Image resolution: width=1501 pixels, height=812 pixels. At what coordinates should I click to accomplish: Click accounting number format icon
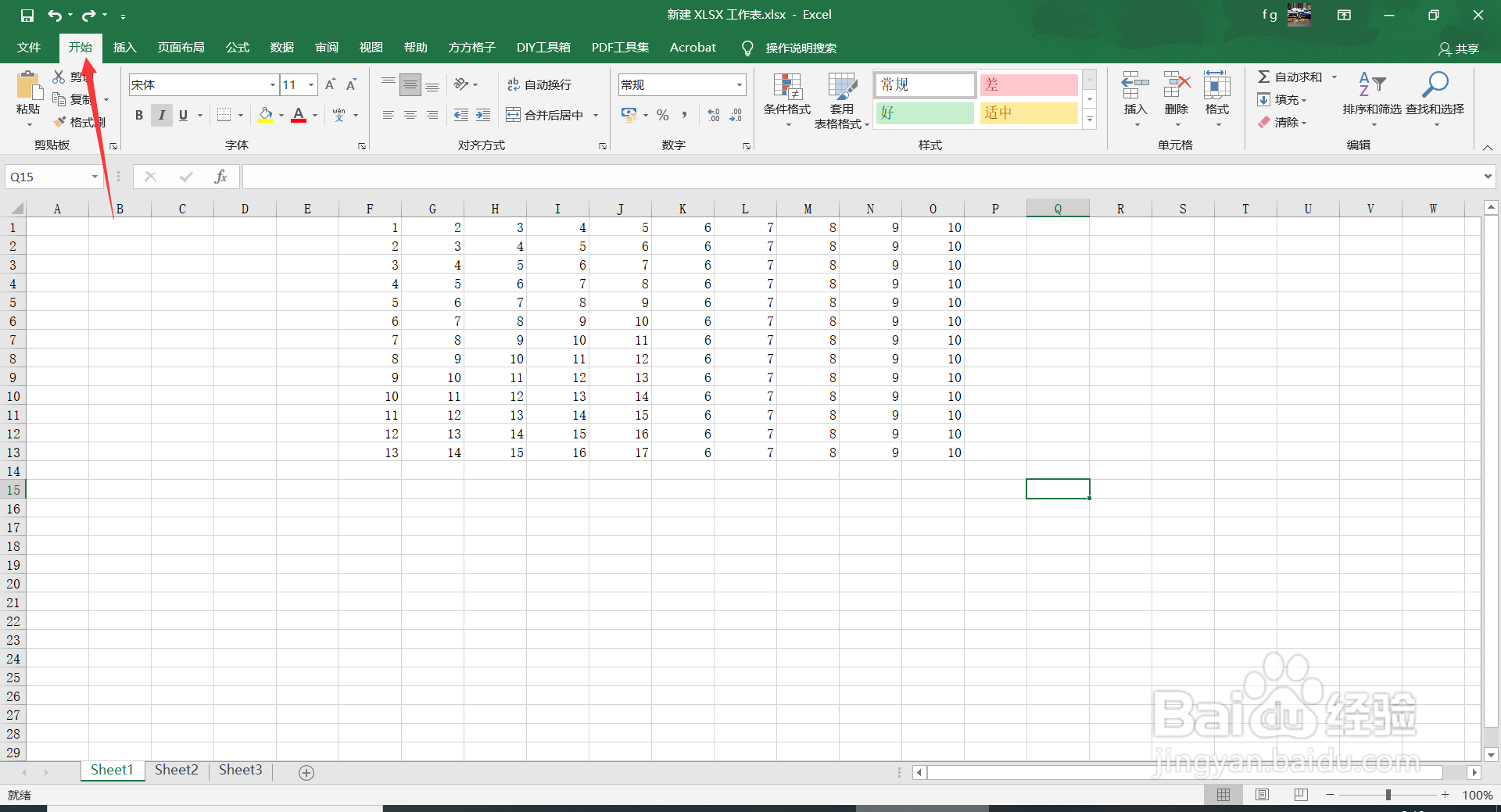pyautogui.click(x=629, y=115)
